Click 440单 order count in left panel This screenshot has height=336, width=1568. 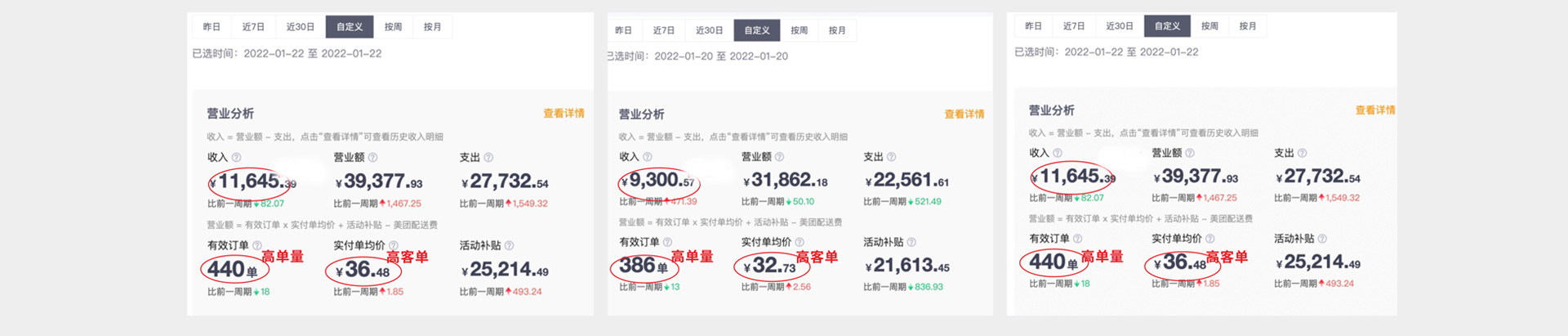pos(232,269)
